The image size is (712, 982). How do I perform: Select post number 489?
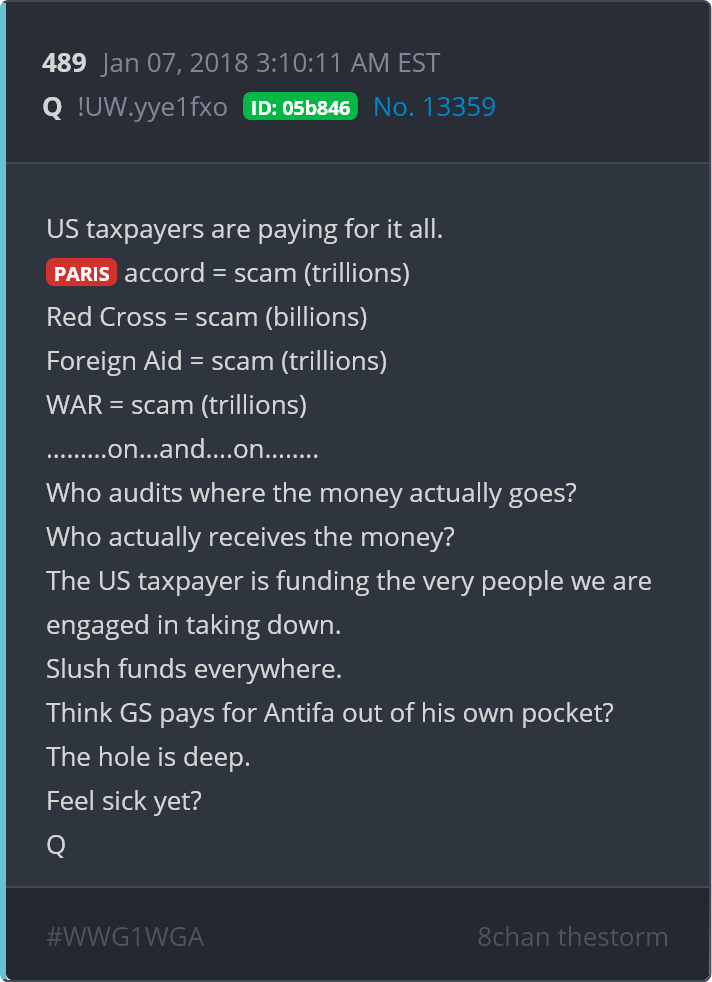click(x=64, y=63)
